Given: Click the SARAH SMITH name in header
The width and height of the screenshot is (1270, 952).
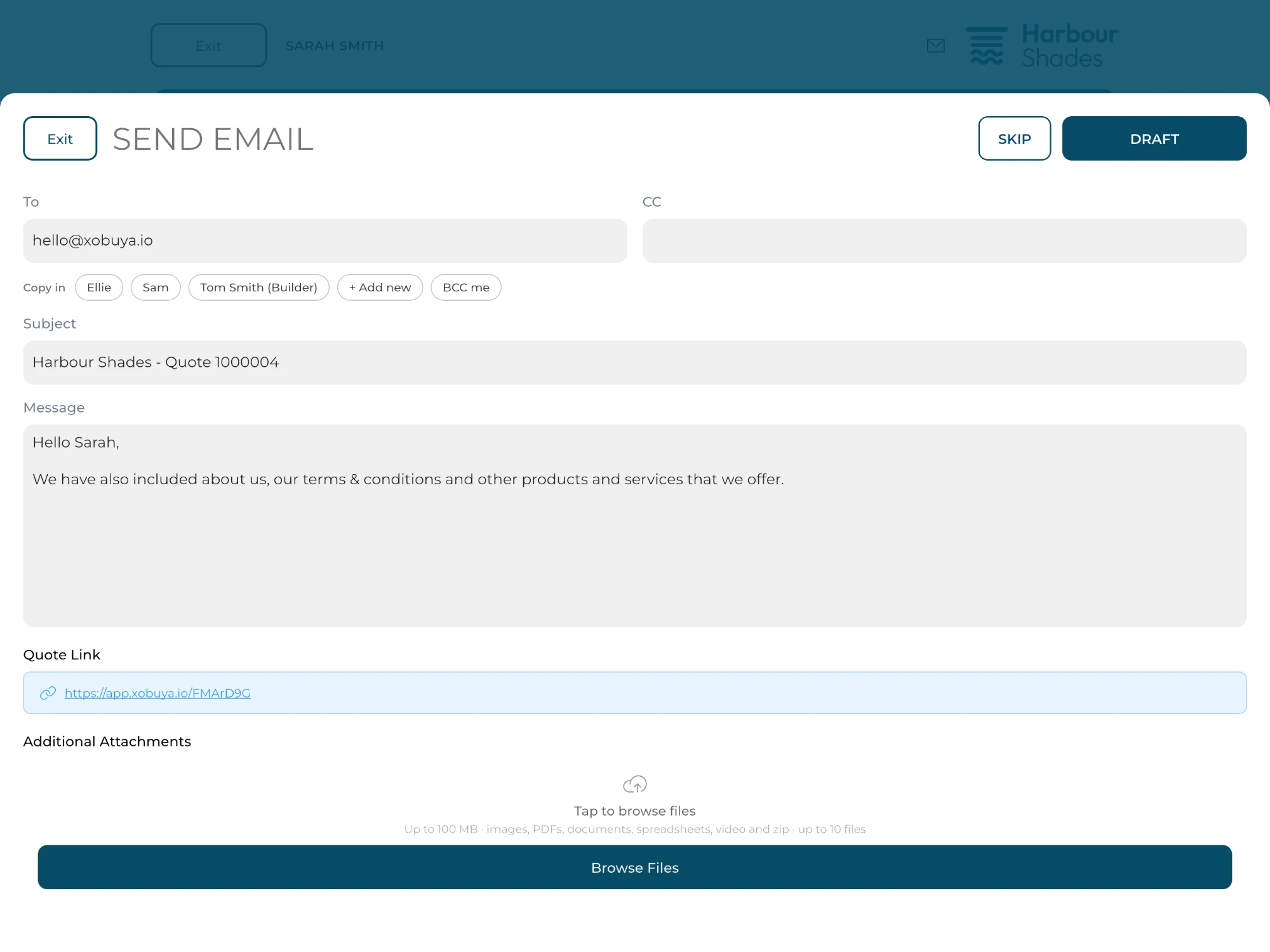Looking at the screenshot, I should click(x=335, y=46).
